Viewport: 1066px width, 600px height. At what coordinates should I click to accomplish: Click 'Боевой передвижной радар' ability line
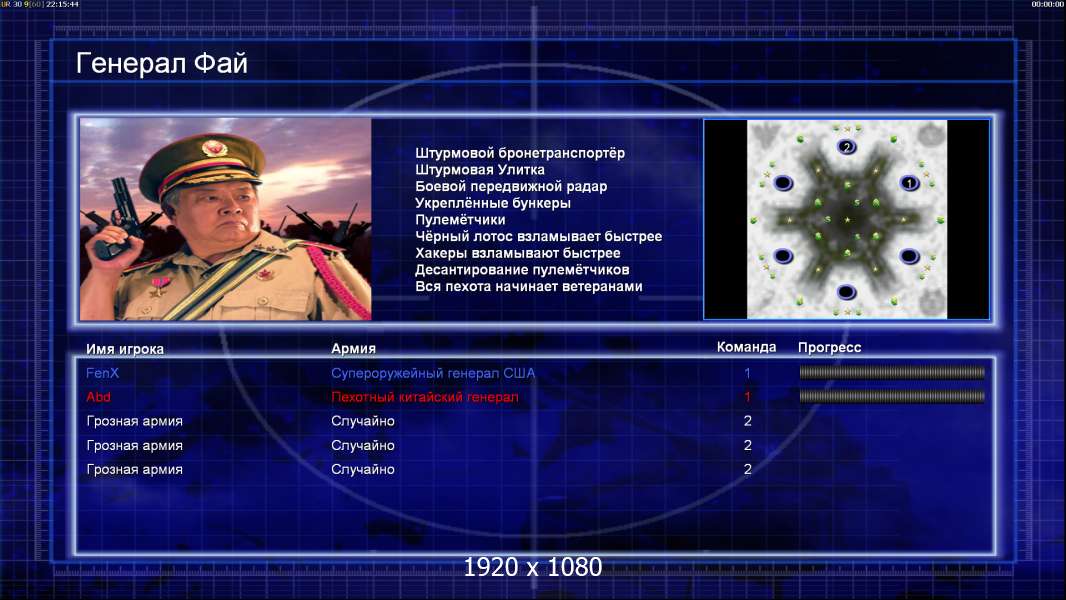coord(511,186)
